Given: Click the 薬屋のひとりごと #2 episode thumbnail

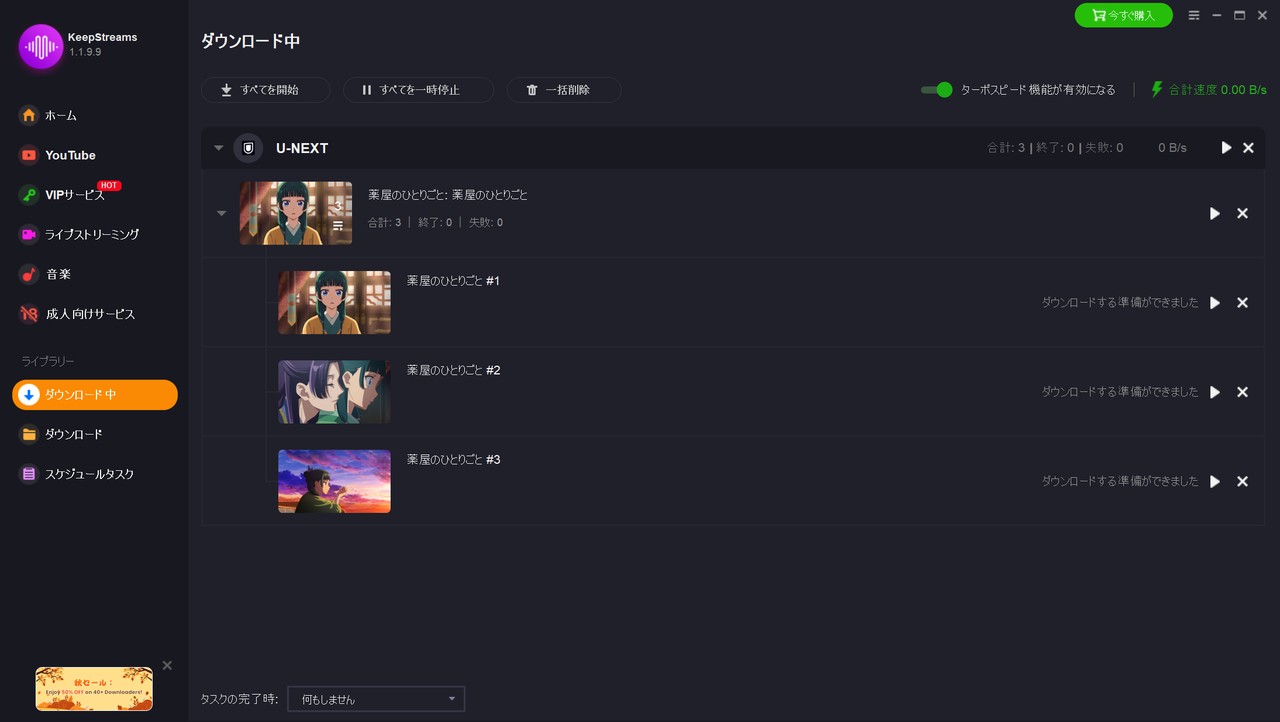Looking at the screenshot, I should point(334,391).
